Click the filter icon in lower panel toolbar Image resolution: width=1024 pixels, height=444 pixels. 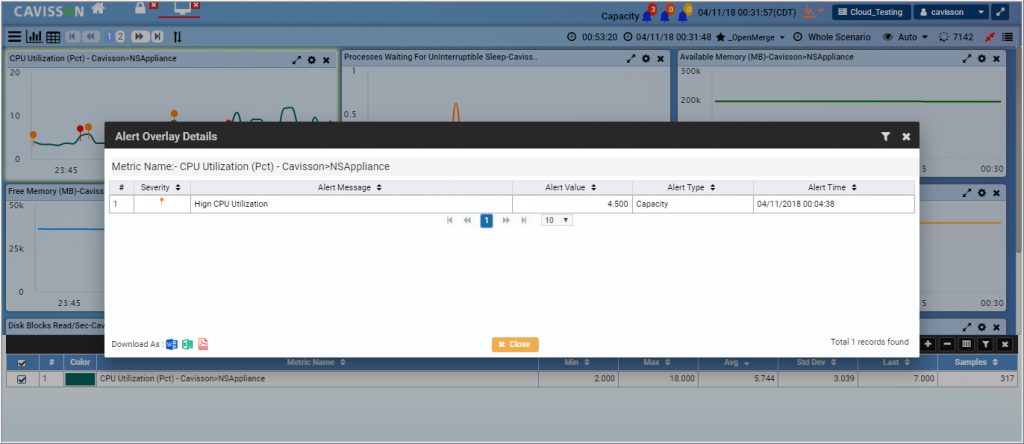point(986,343)
